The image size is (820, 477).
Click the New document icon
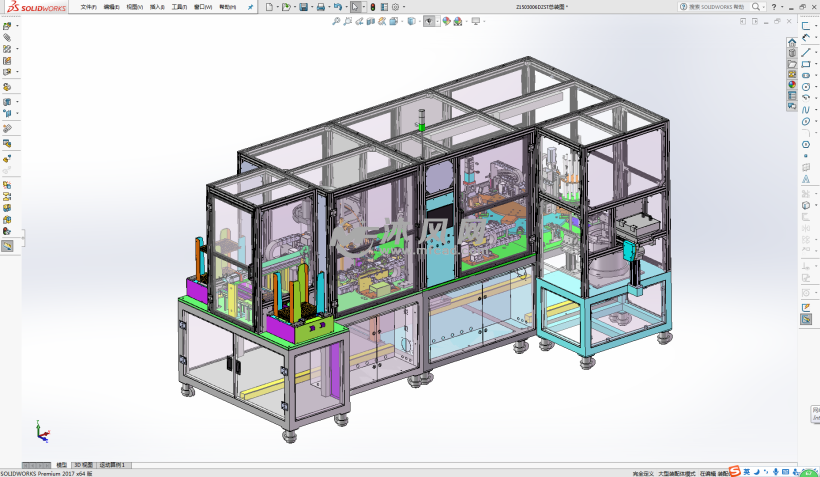pyautogui.click(x=269, y=7)
